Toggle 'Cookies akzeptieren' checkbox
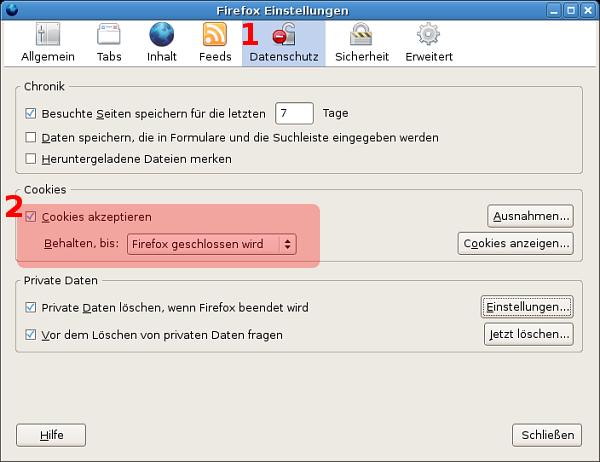 [x=31, y=217]
